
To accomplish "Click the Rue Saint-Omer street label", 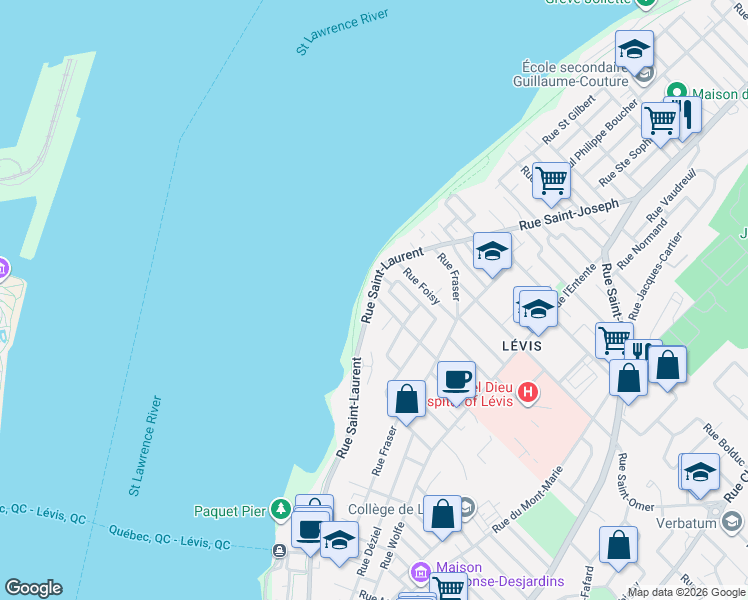I will pos(634,482).
